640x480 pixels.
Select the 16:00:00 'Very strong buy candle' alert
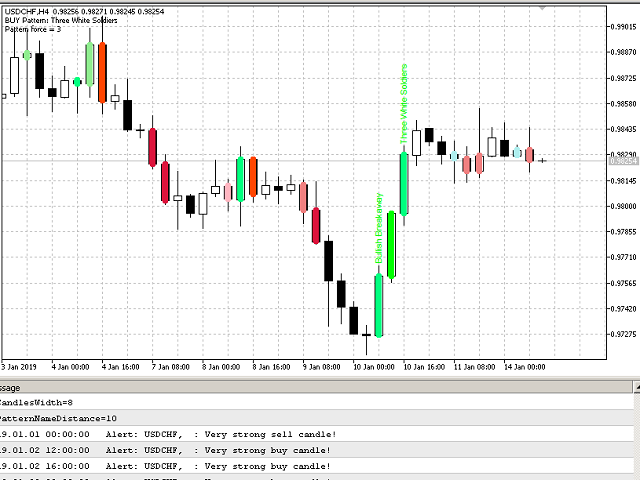[316, 466]
